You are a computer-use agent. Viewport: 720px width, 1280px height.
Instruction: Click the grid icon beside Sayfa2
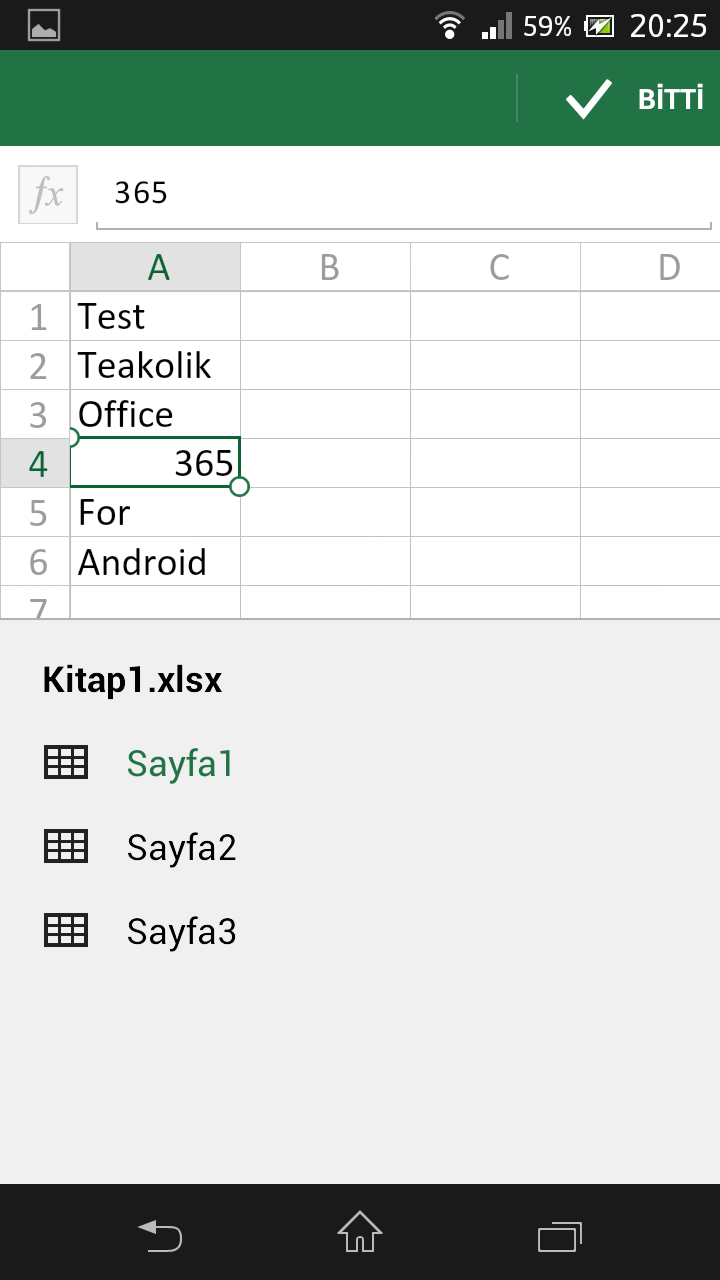[66, 847]
